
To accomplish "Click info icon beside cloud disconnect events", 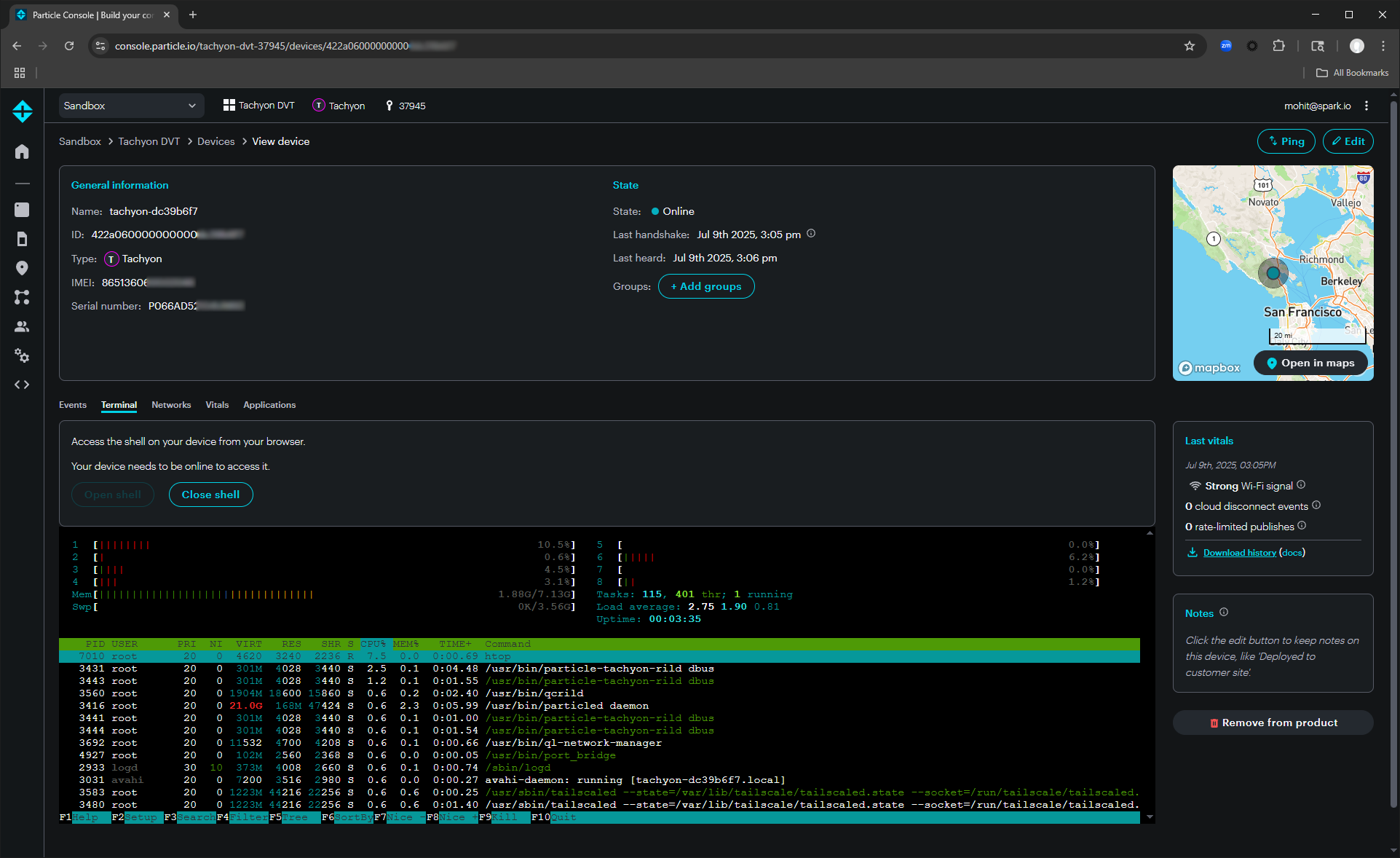I will 1316,505.
